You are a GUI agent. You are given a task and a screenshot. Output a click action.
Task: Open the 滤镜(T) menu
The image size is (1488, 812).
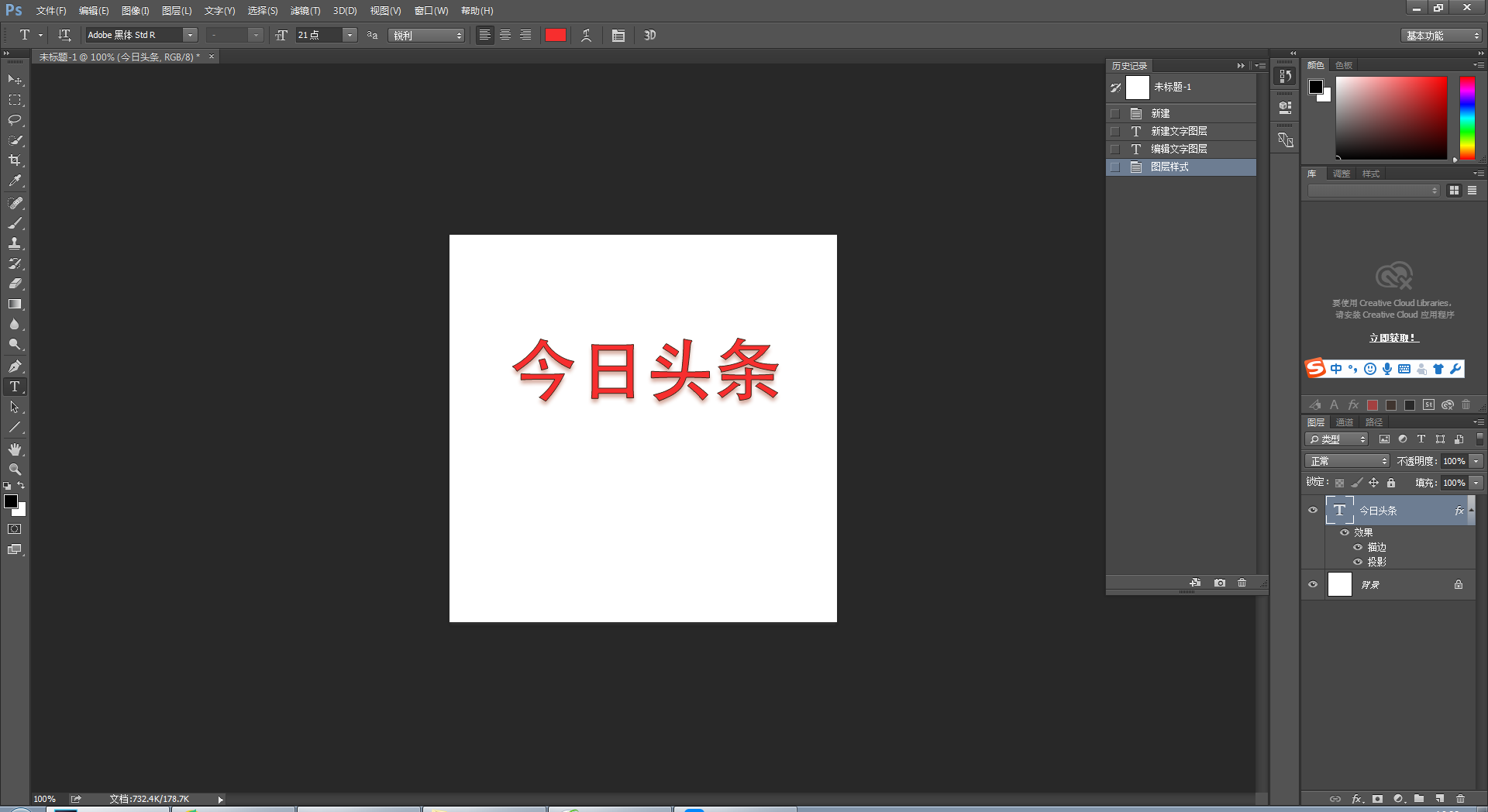click(x=305, y=10)
